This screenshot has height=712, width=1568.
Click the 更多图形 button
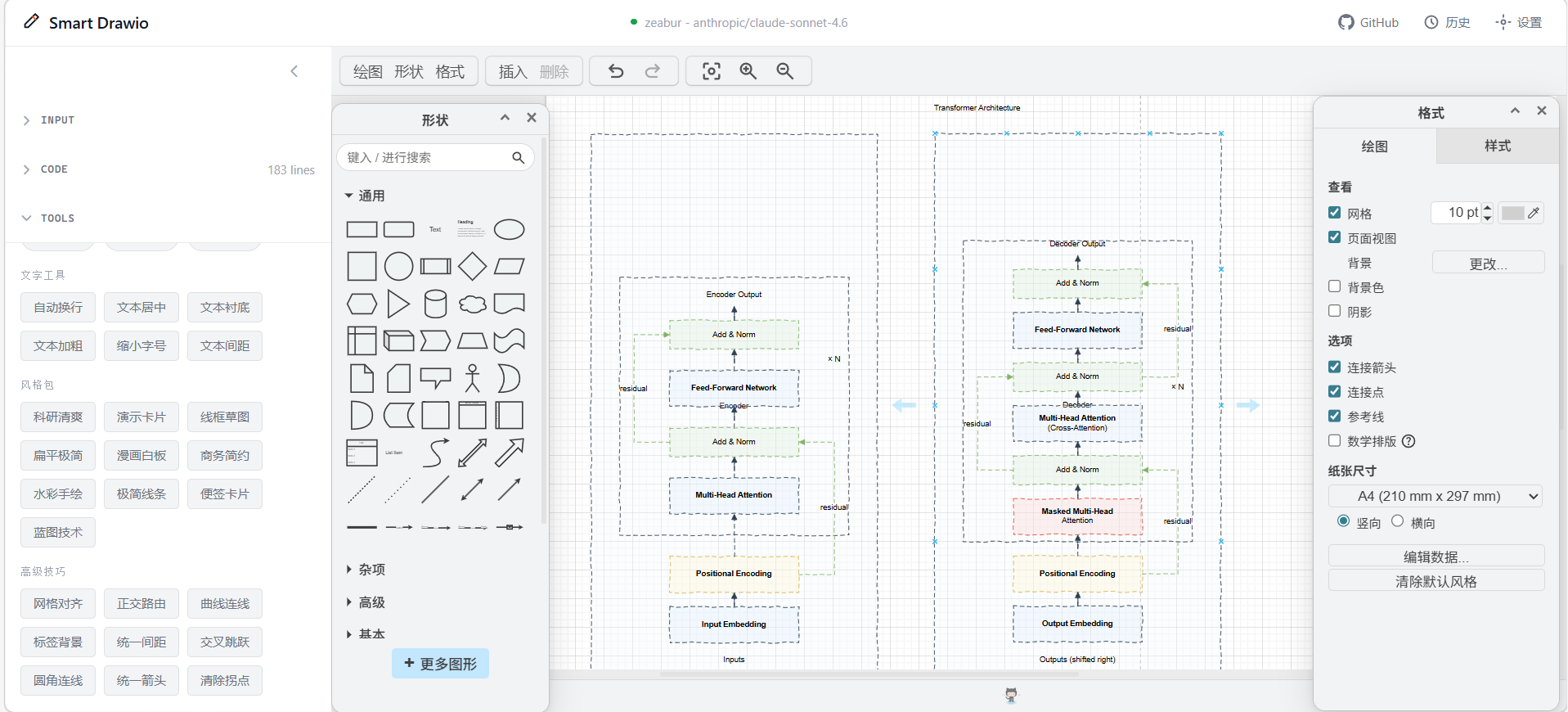pos(440,664)
